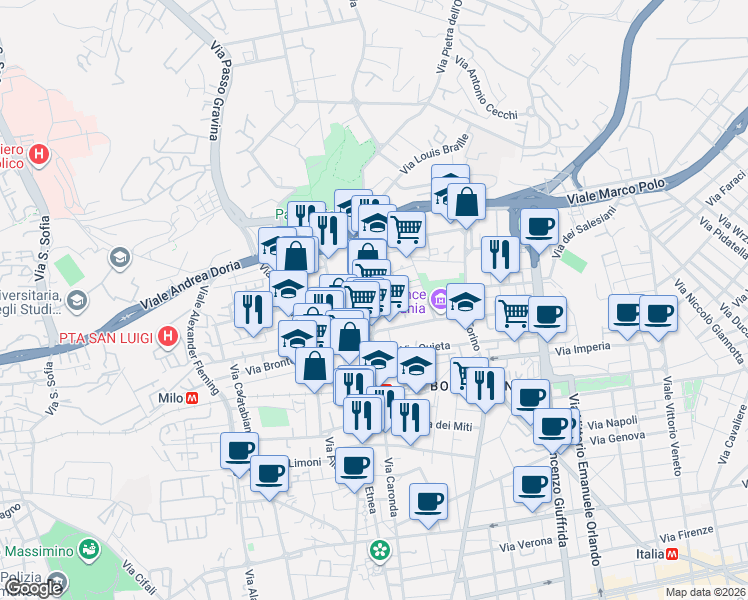Select the 'Via Antonio Cecchi' label

click(x=486, y=88)
